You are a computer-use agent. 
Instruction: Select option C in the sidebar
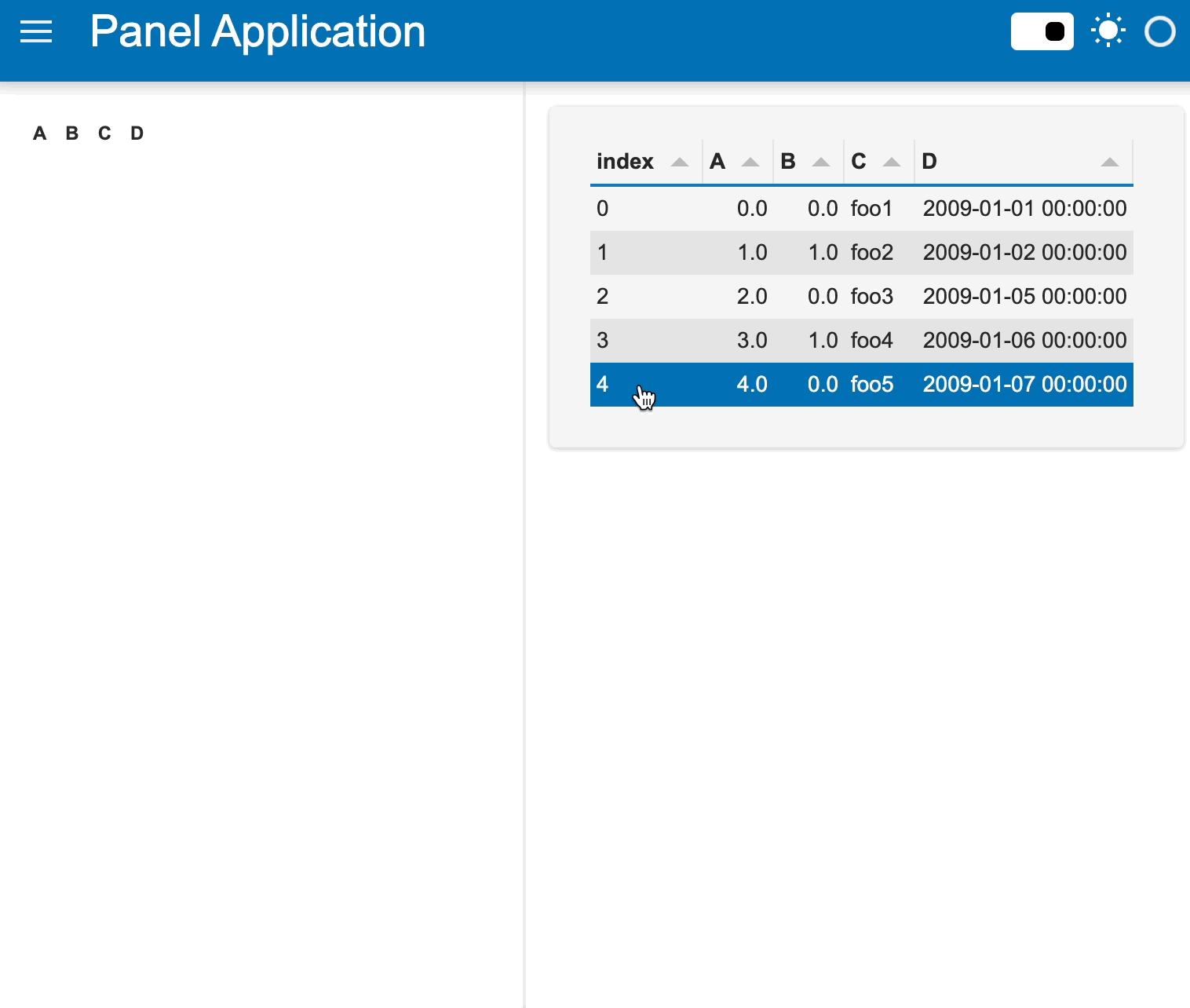pyautogui.click(x=104, y=133)
